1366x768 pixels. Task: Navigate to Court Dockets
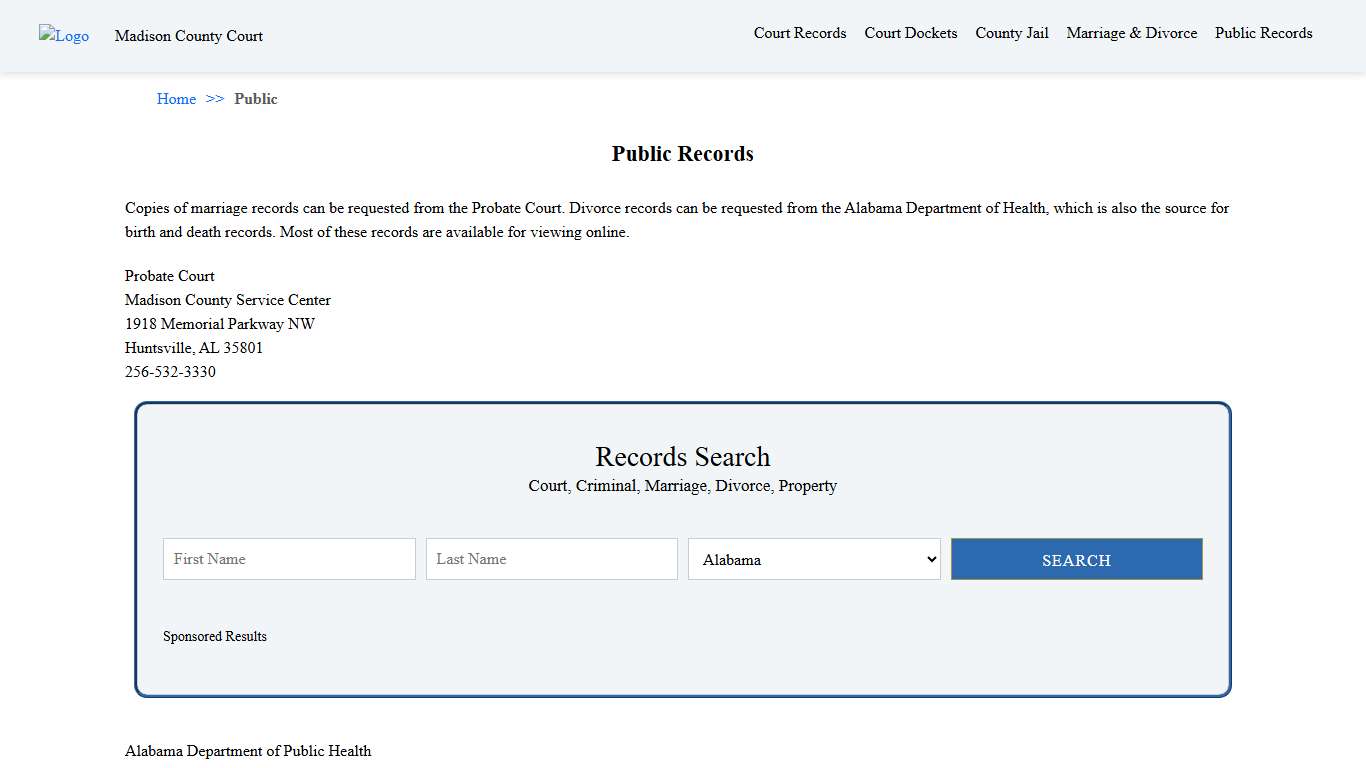[910, 33]
